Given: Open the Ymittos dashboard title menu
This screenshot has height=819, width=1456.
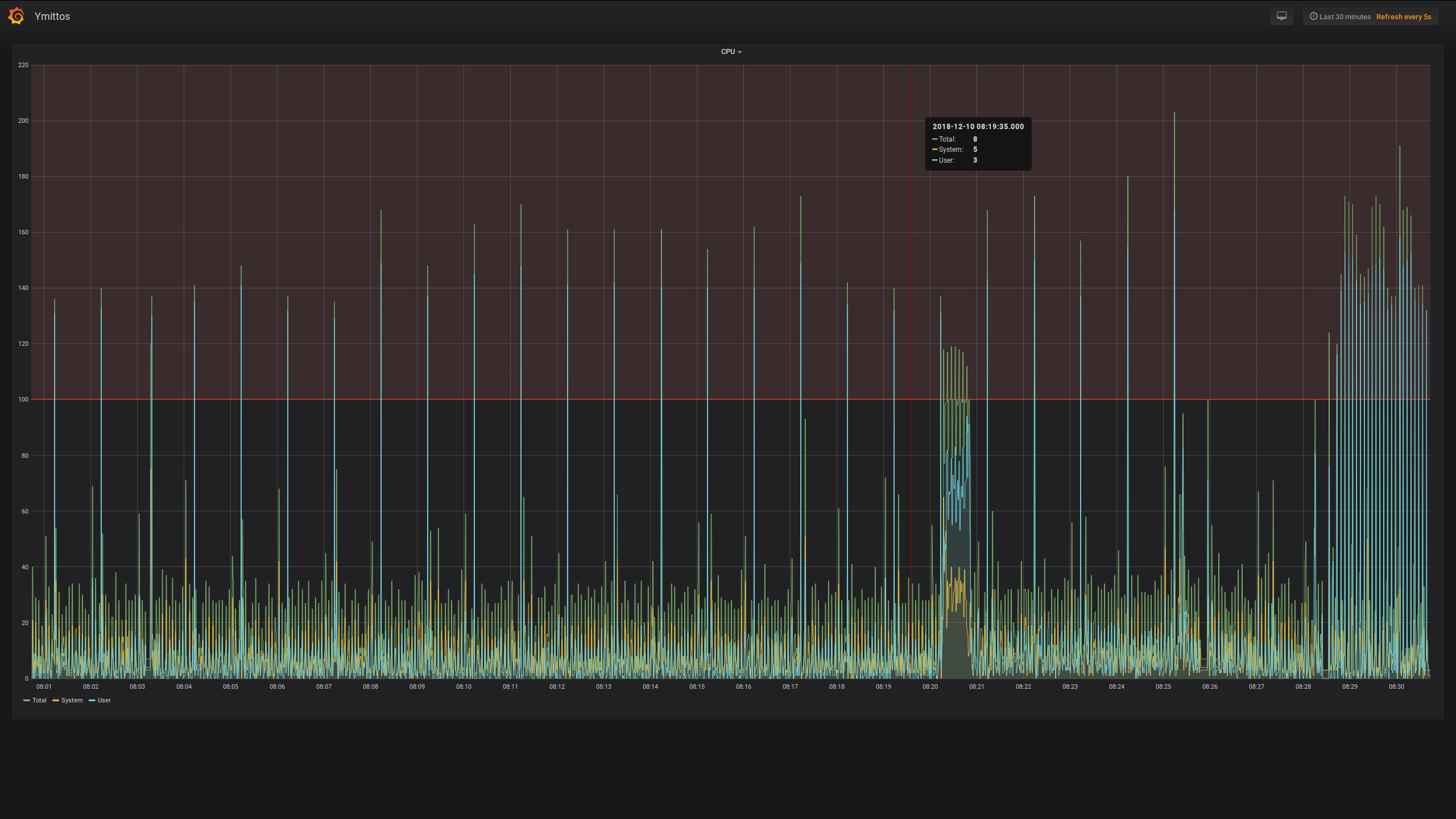Looking at the screenshot, I should click(x=52, y=16).
